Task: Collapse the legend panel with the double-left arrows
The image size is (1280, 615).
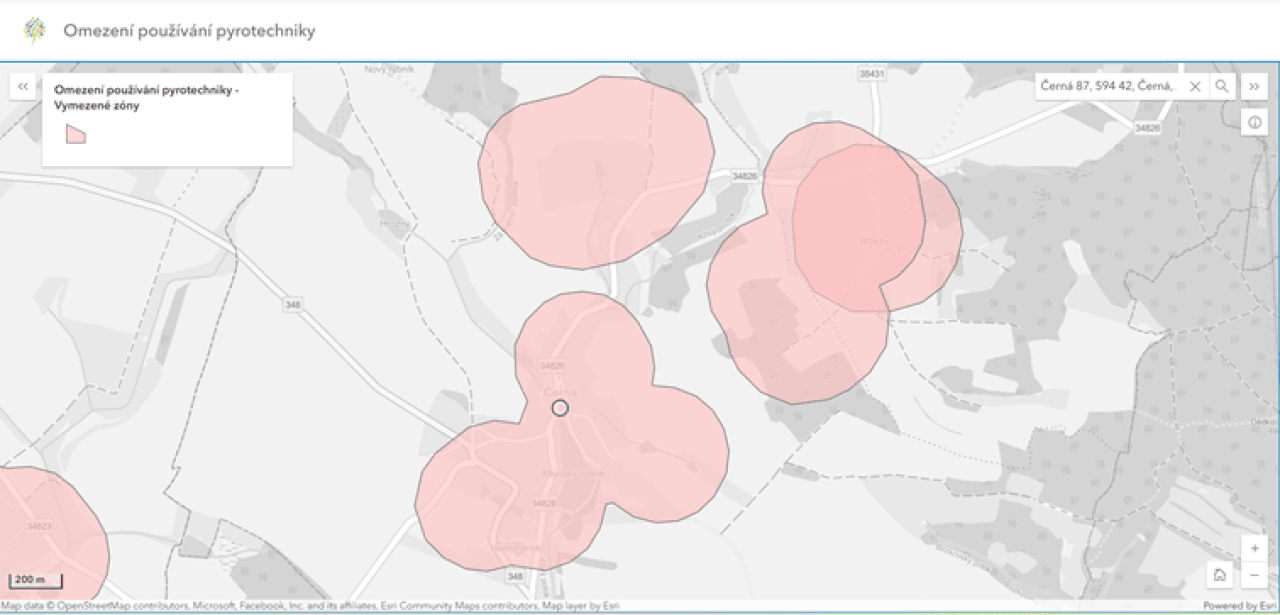Action: [x=23, y=87]
